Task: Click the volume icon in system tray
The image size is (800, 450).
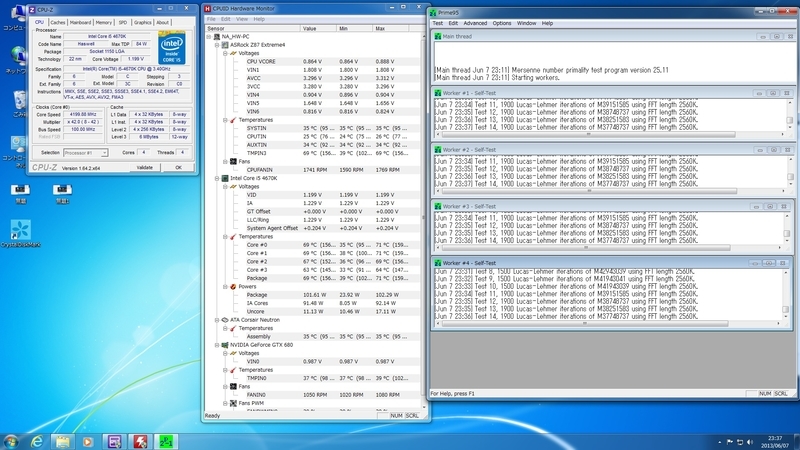Action: (751, 442)
